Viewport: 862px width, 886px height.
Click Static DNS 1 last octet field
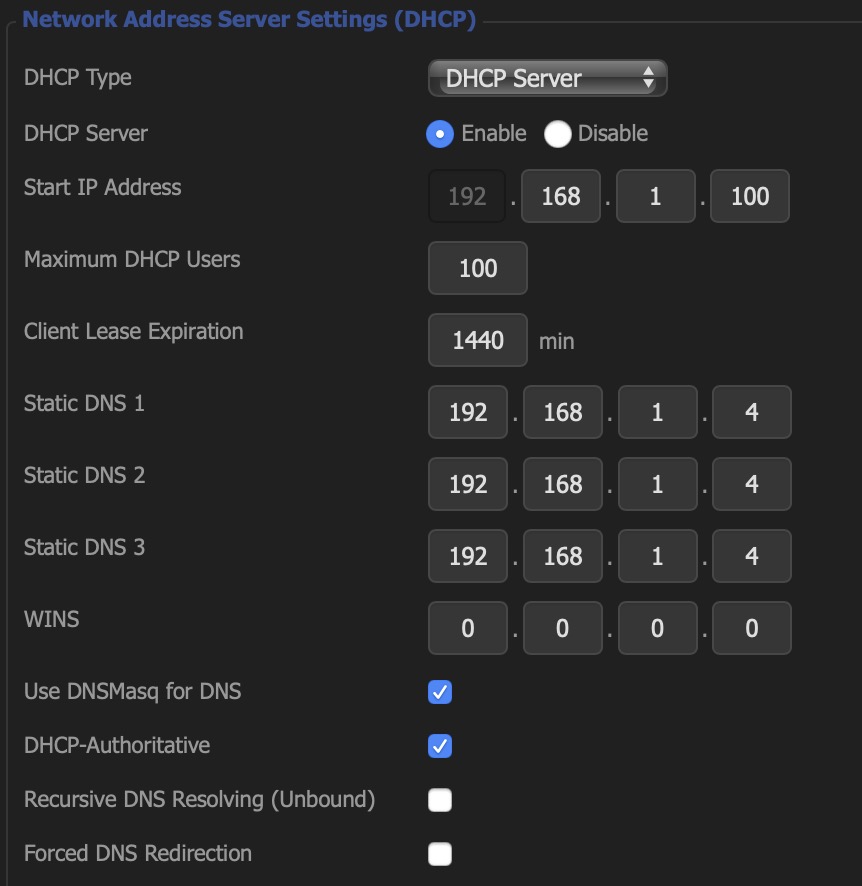(x=752, y=412)
